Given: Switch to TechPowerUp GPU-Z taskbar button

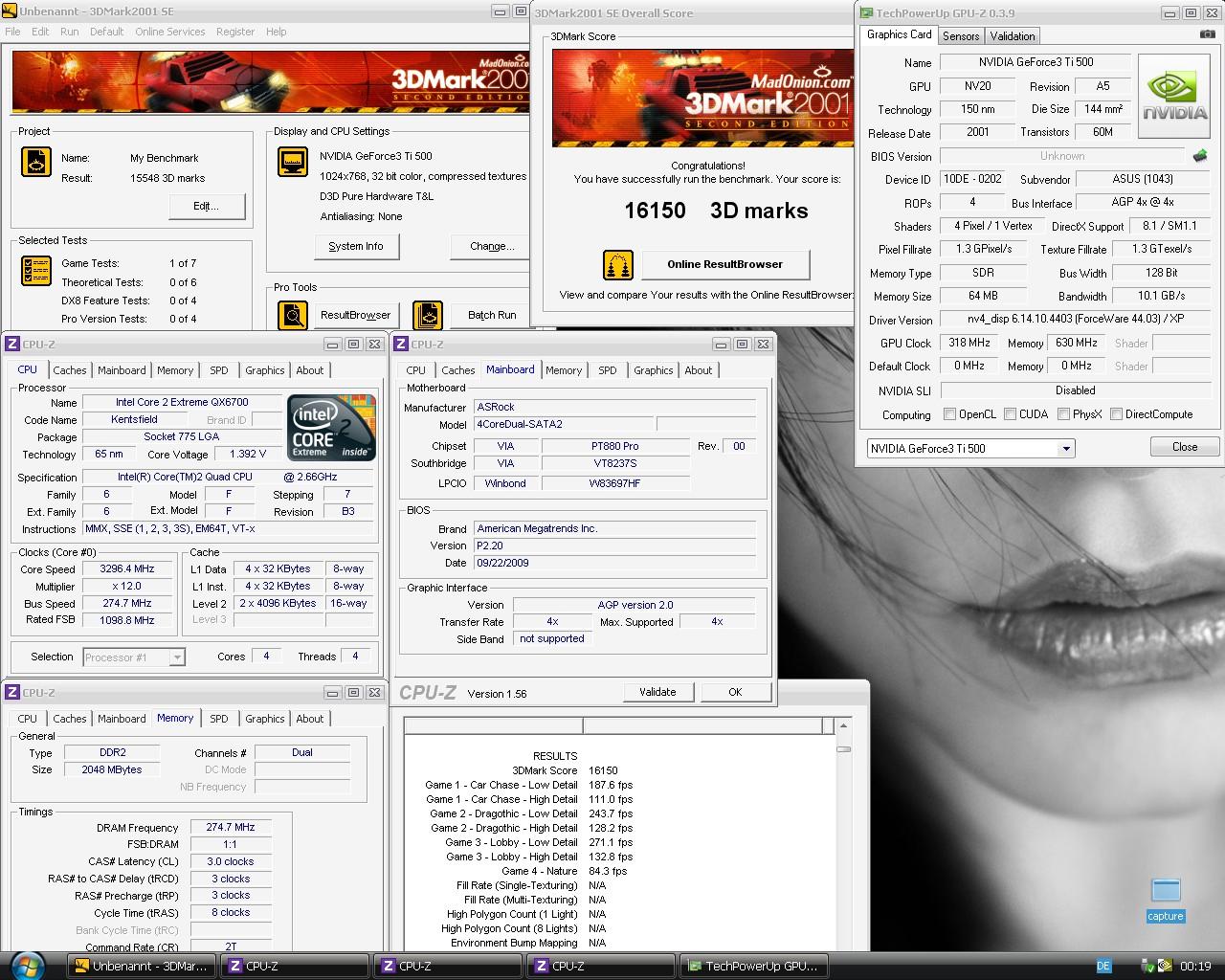Looking at the screenshot, I should 753,967.
